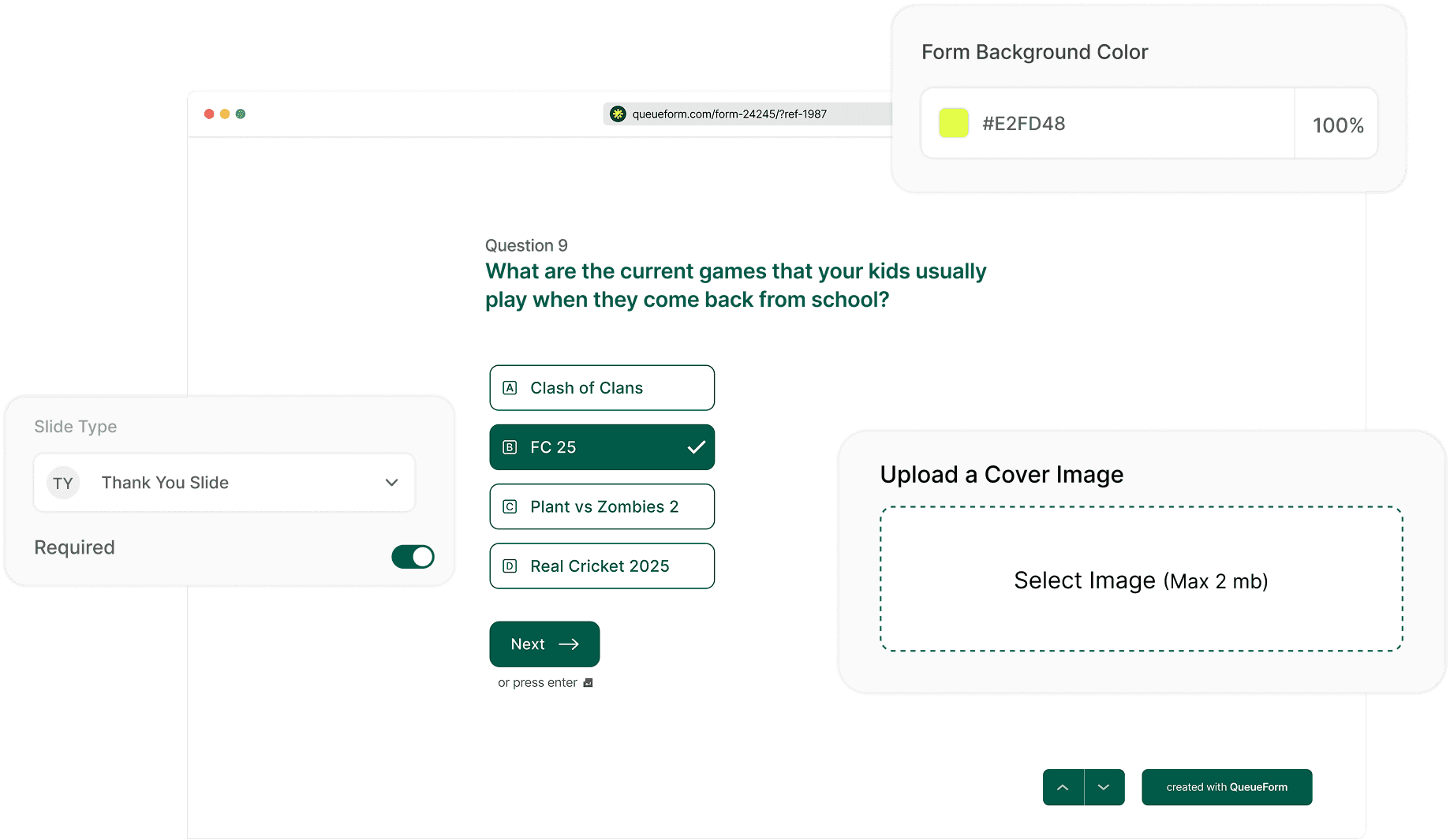Screen dimensions: 1450x840
Task: Deselect the FC 25 answer option
Action: pos(602,447)
